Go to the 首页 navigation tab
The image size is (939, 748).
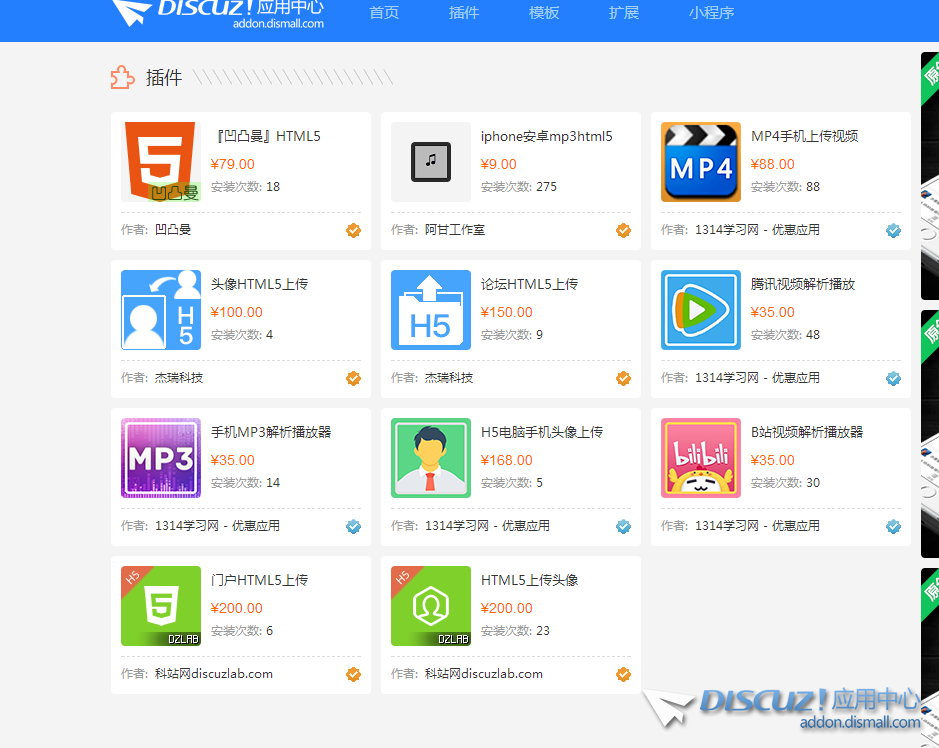(x=384, y=13)
